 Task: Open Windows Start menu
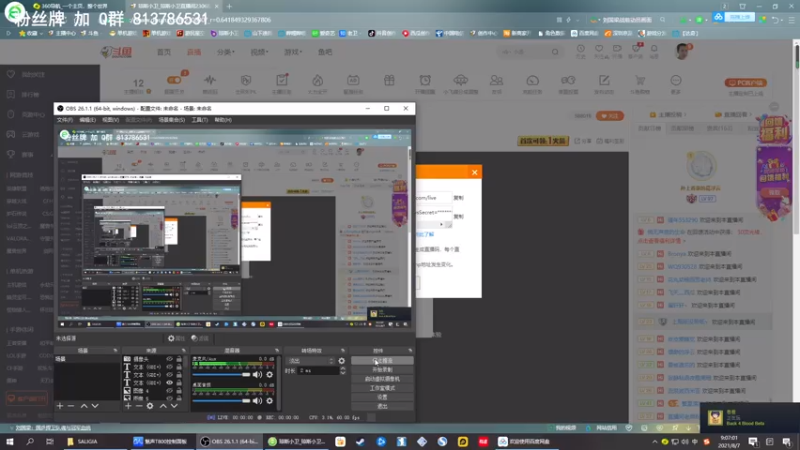coord(10,441)
